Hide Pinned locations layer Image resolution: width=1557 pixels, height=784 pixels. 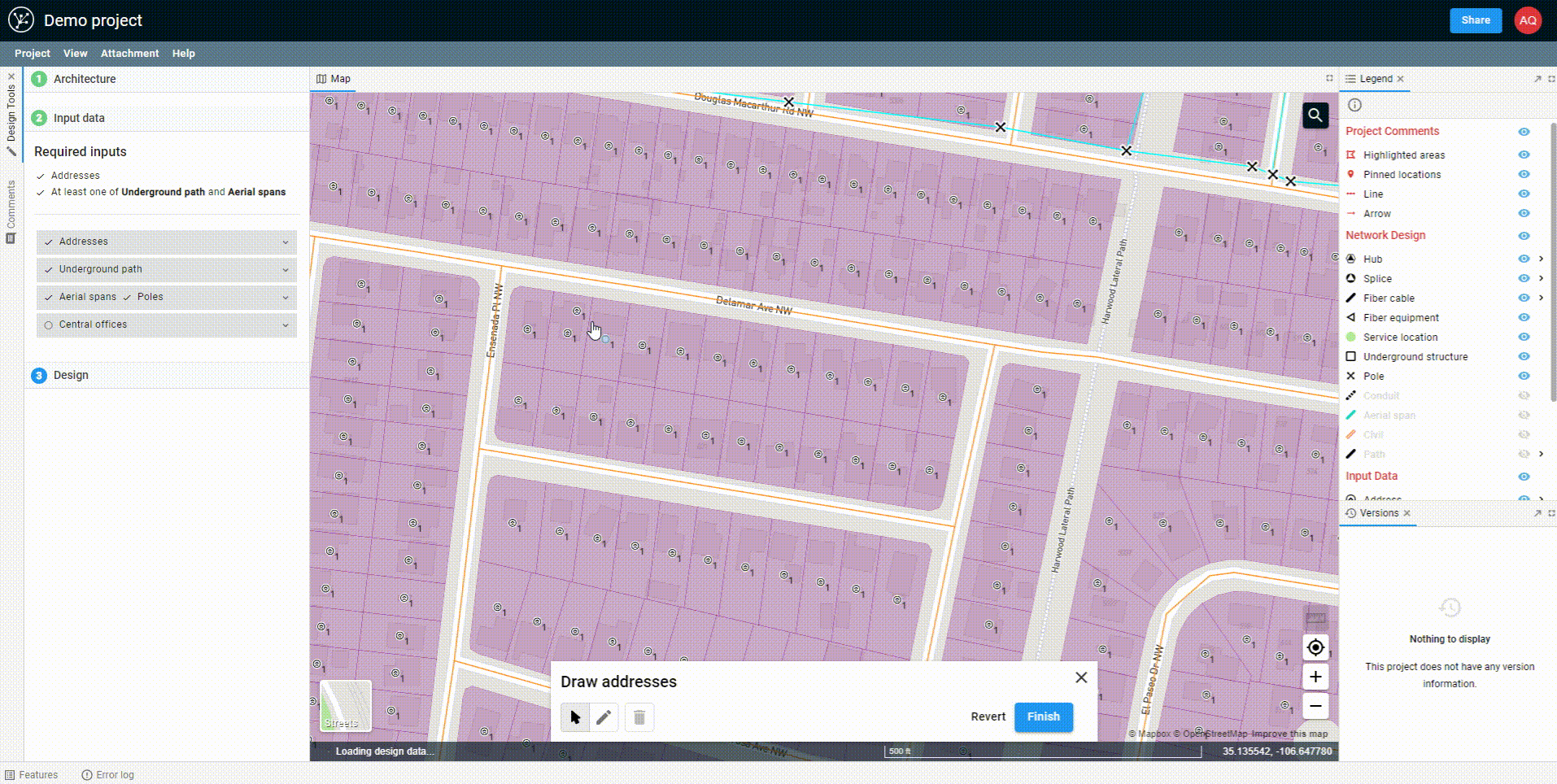[x=1524, y=174]
